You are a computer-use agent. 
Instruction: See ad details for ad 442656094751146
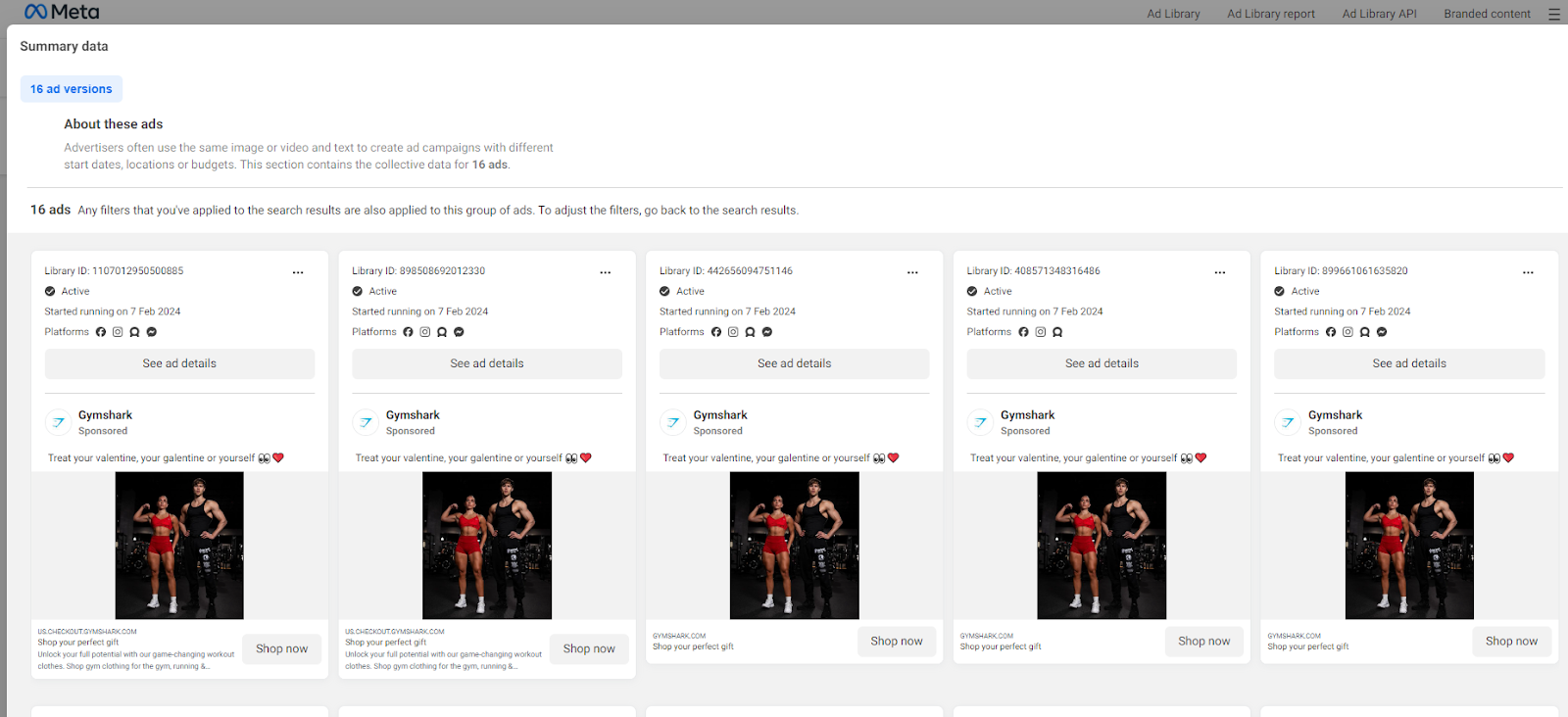(795, 363)
